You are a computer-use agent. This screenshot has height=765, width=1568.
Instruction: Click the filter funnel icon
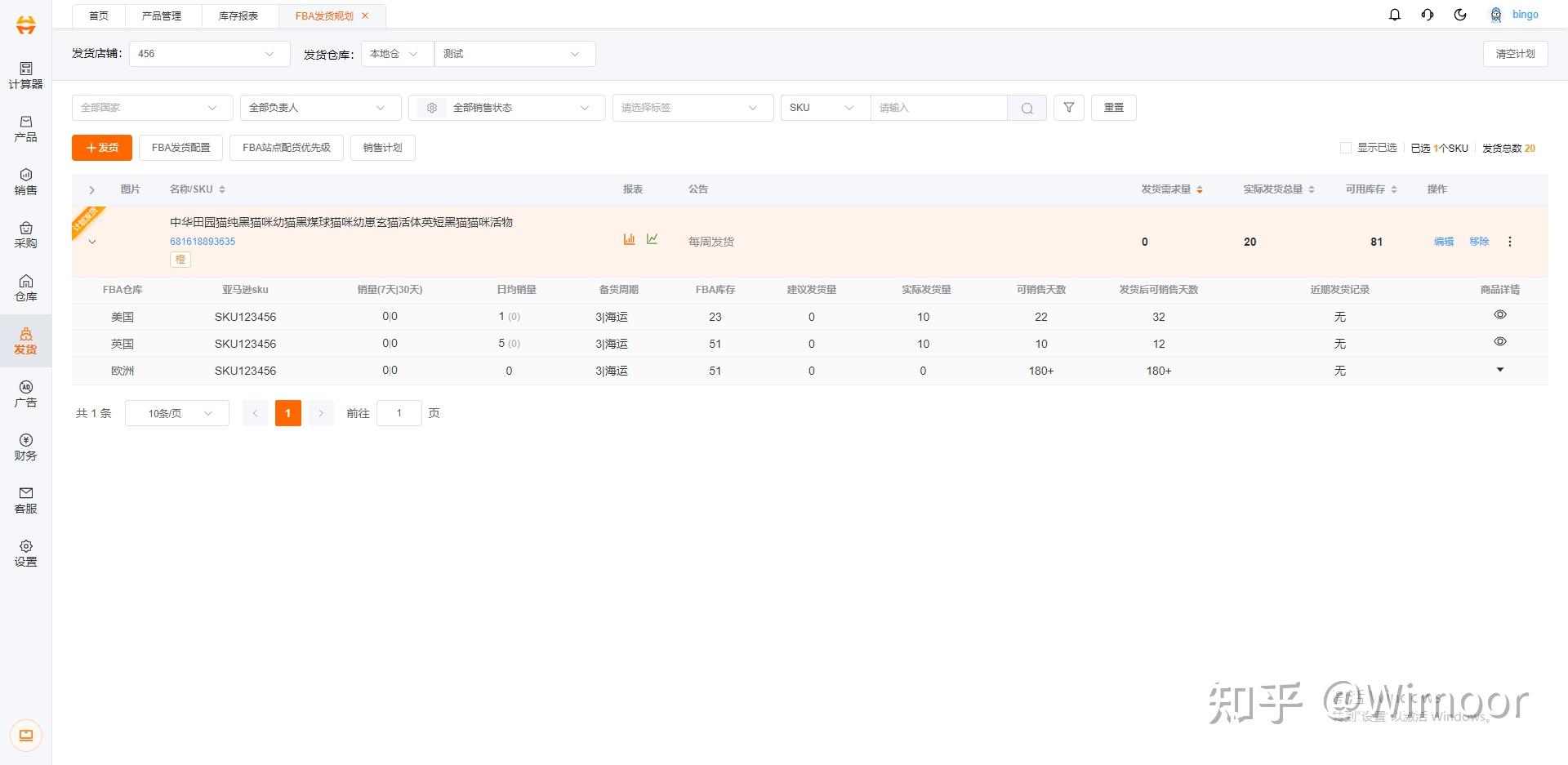coord(1069,108)
